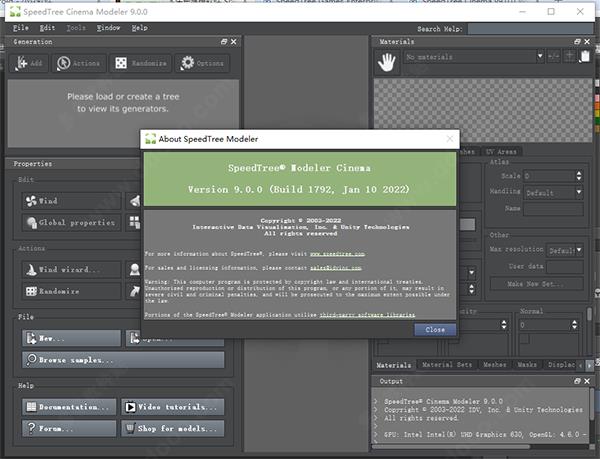600x459 pixels.
Task: Open the Wind properties button
Action: (x=66, y=201)
